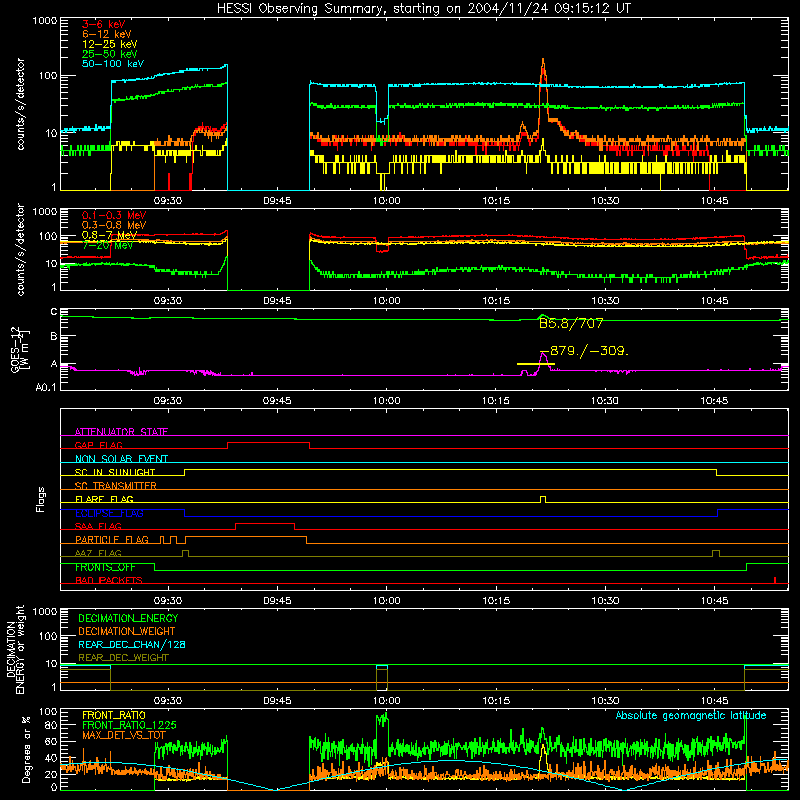Click the HESSI Observing Summary plot title
This screenshot has height=800, width=800.
424,9
